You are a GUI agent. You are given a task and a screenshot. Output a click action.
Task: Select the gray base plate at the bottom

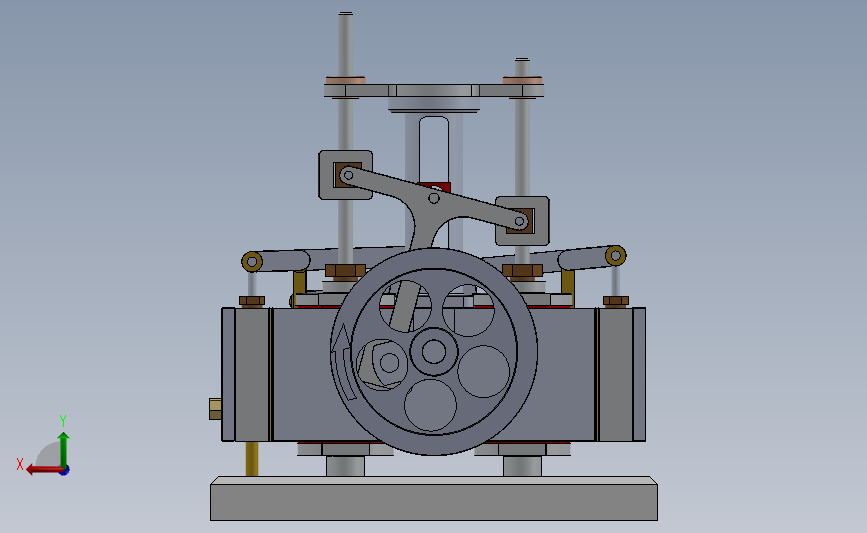coord(434,498)
